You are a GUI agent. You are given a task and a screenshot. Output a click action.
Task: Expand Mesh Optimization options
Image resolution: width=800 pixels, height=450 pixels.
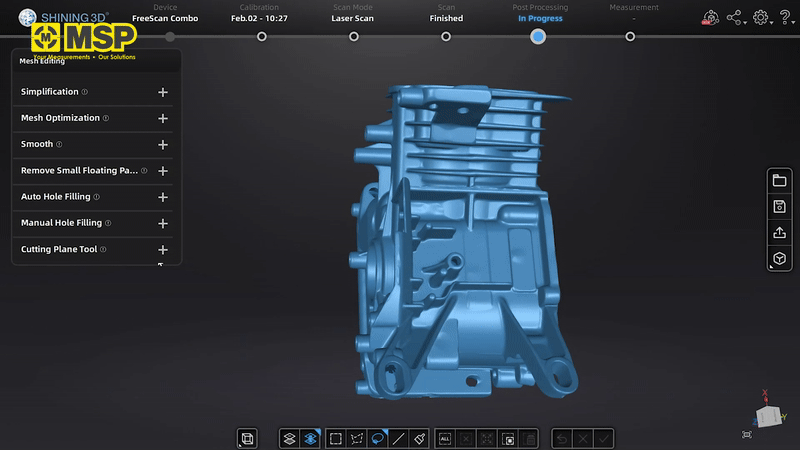(163, 118)
